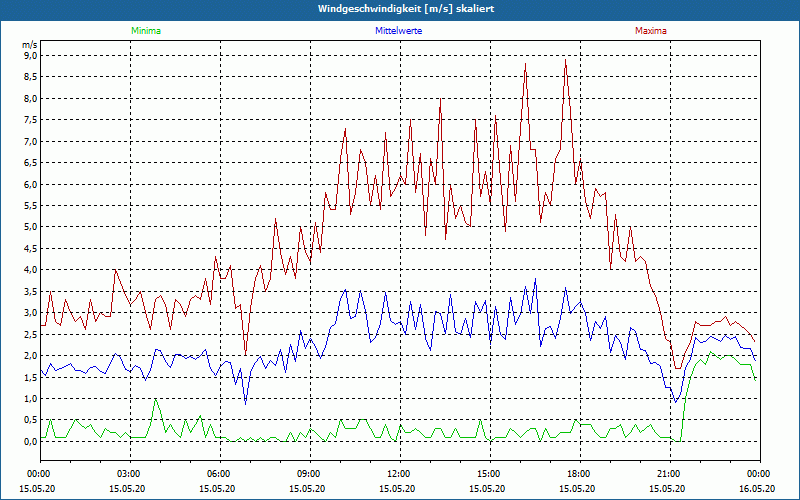Image resolution: width=800 pixels, height=500 pixels.
Task: Click the 9,0 y-axis value
Action: pos(32,55)
